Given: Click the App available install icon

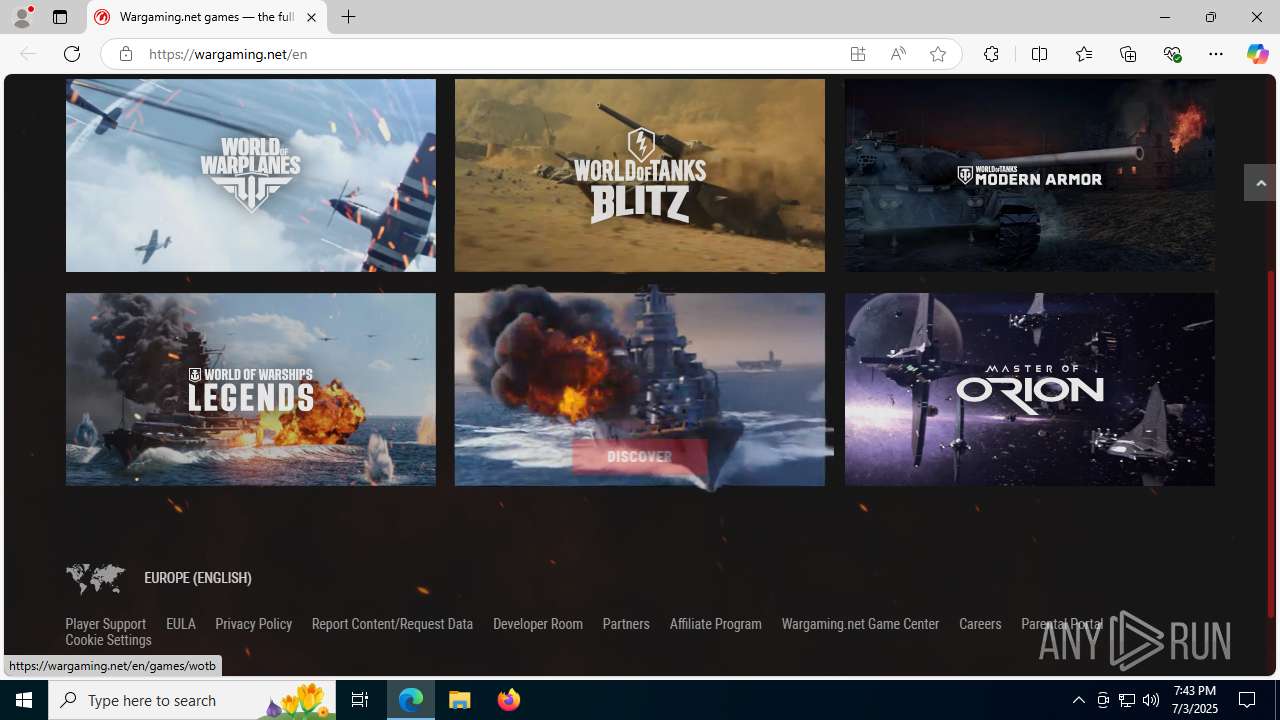Looking at the screenshot, I should pos(858,54).
